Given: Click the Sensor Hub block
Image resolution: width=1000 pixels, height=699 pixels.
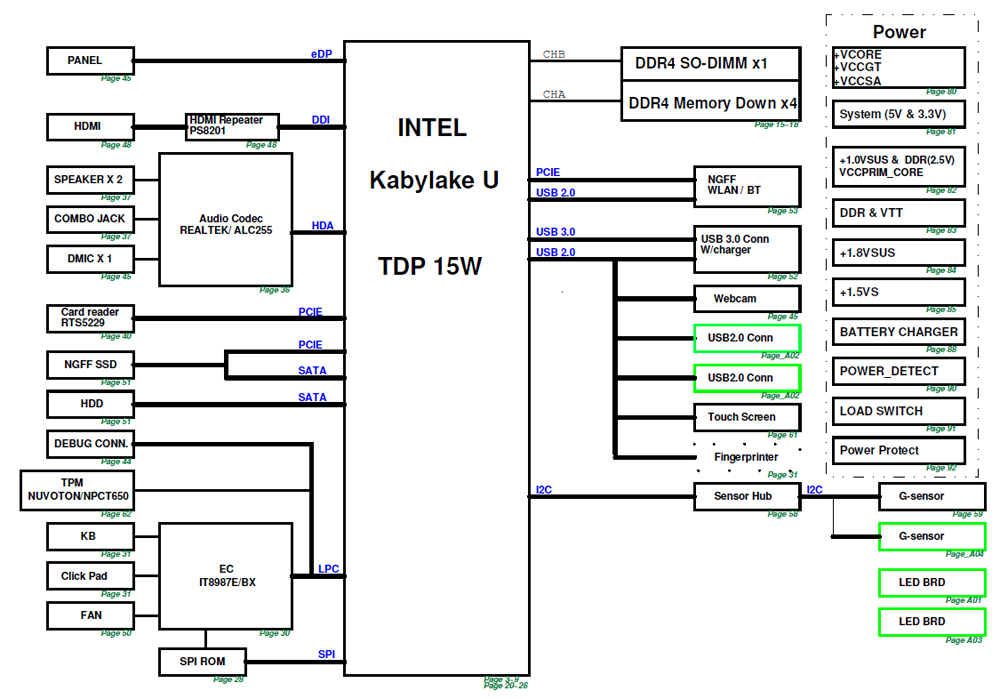Looking at the screenshot, I should click(747, 497).
